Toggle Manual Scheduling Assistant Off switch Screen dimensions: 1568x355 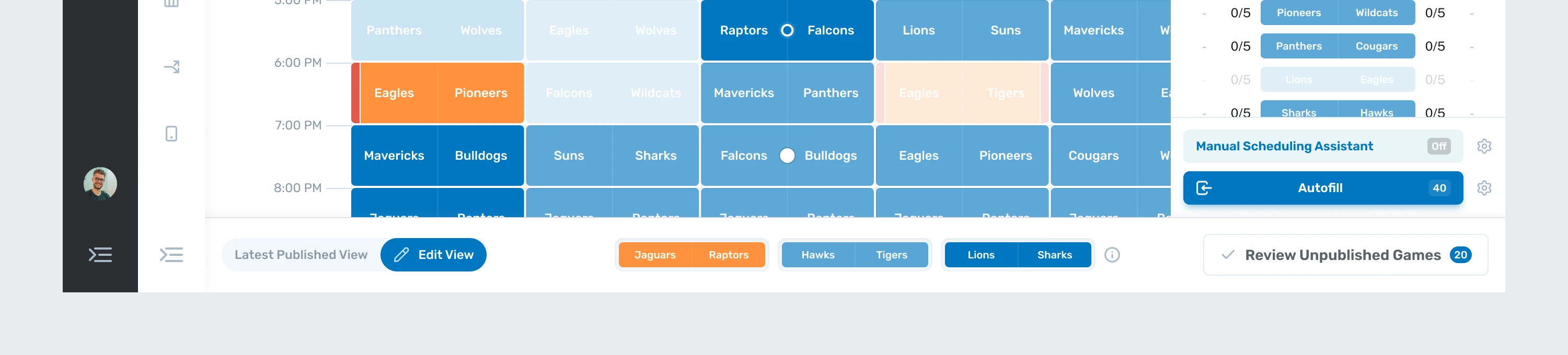tap(1438, 147)
